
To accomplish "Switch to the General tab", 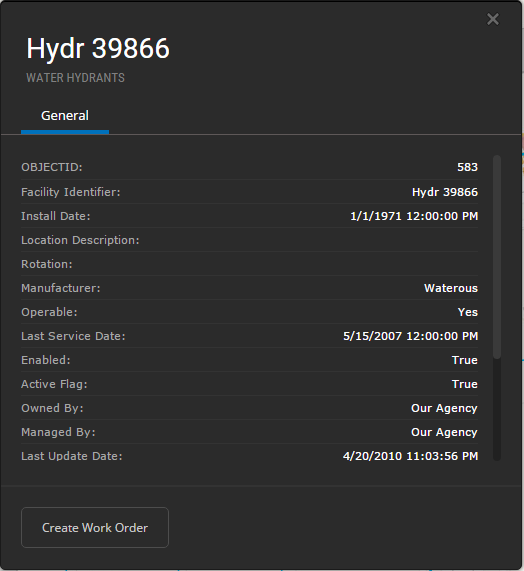I will pyautogui.click(x=65, y=116).
